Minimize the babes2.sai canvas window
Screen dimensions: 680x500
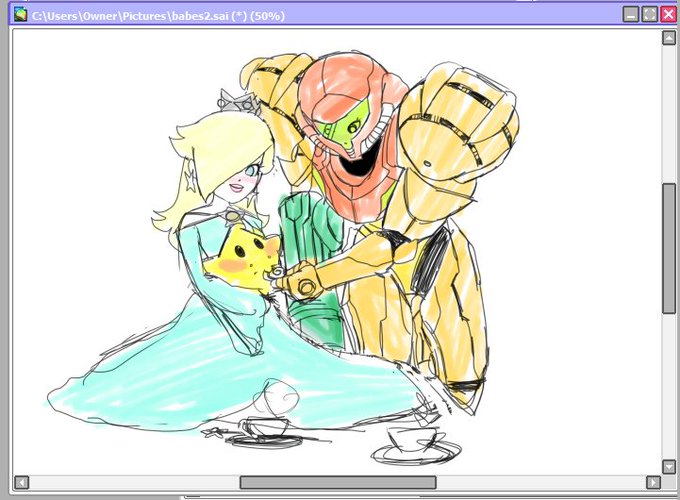(x=631, y=15)
